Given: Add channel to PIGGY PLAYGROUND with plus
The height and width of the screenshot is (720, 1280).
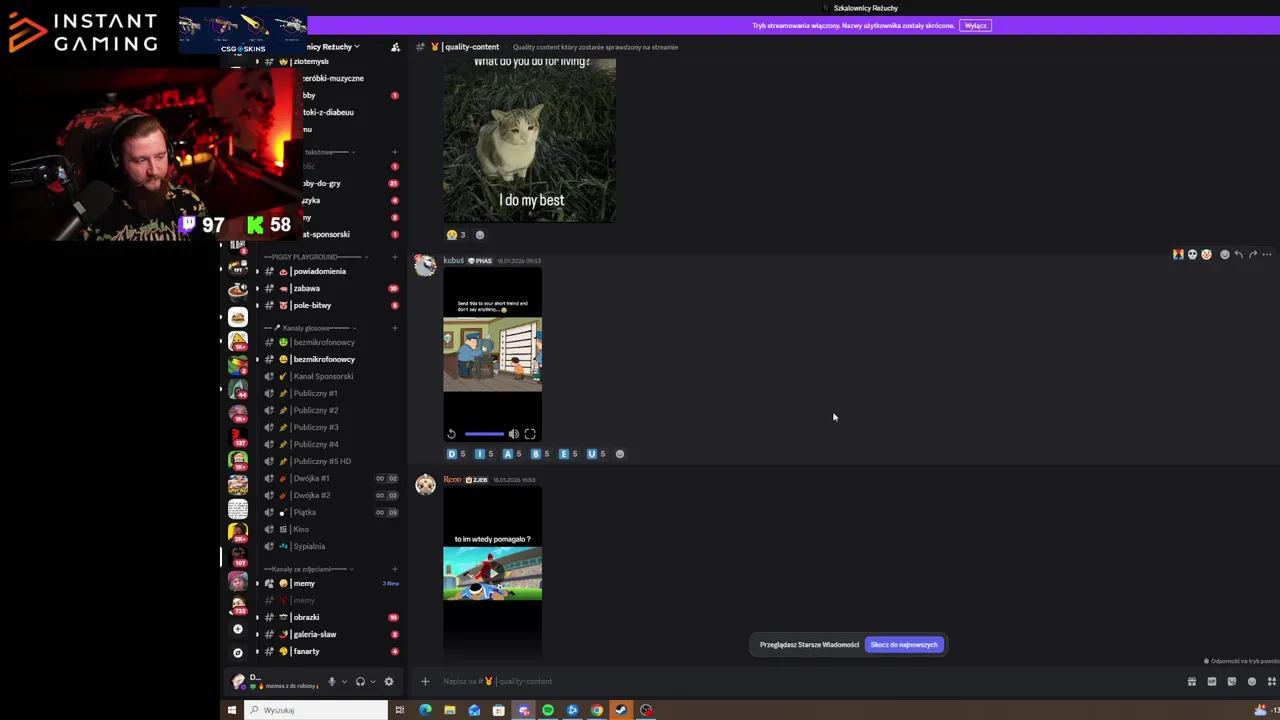Looking at the screenshot, I should click(x=395, y=257).
